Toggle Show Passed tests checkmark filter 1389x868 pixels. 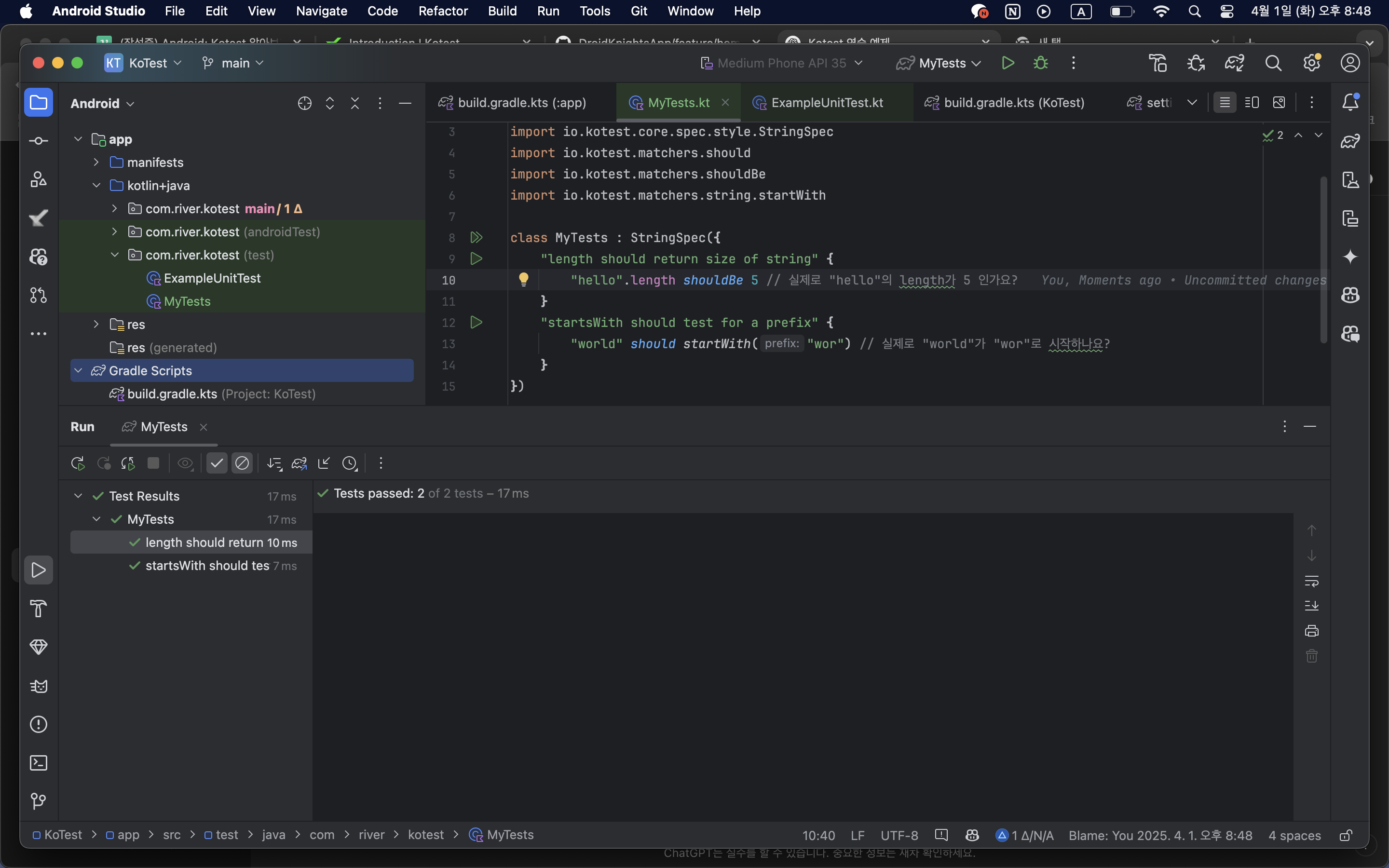point(217,463)
